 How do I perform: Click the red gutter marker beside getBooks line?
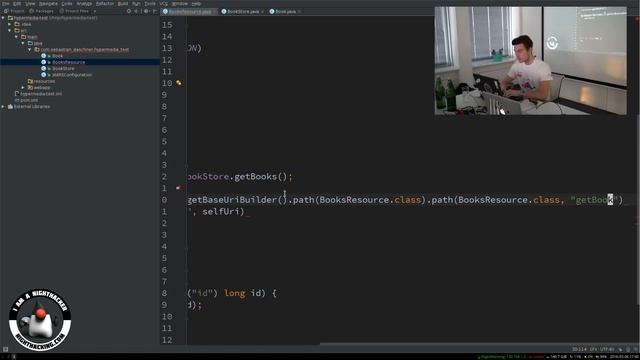coord(178,188)
